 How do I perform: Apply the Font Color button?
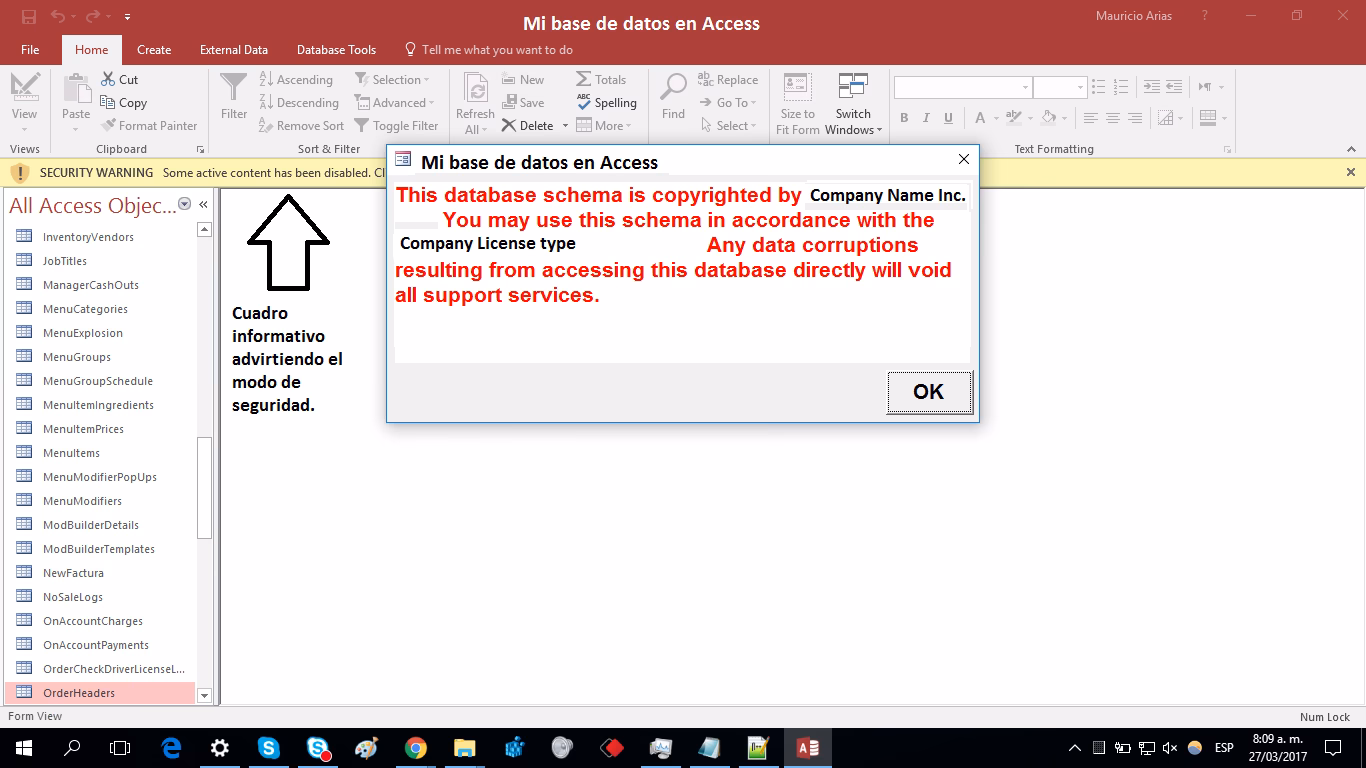point(980,118)
